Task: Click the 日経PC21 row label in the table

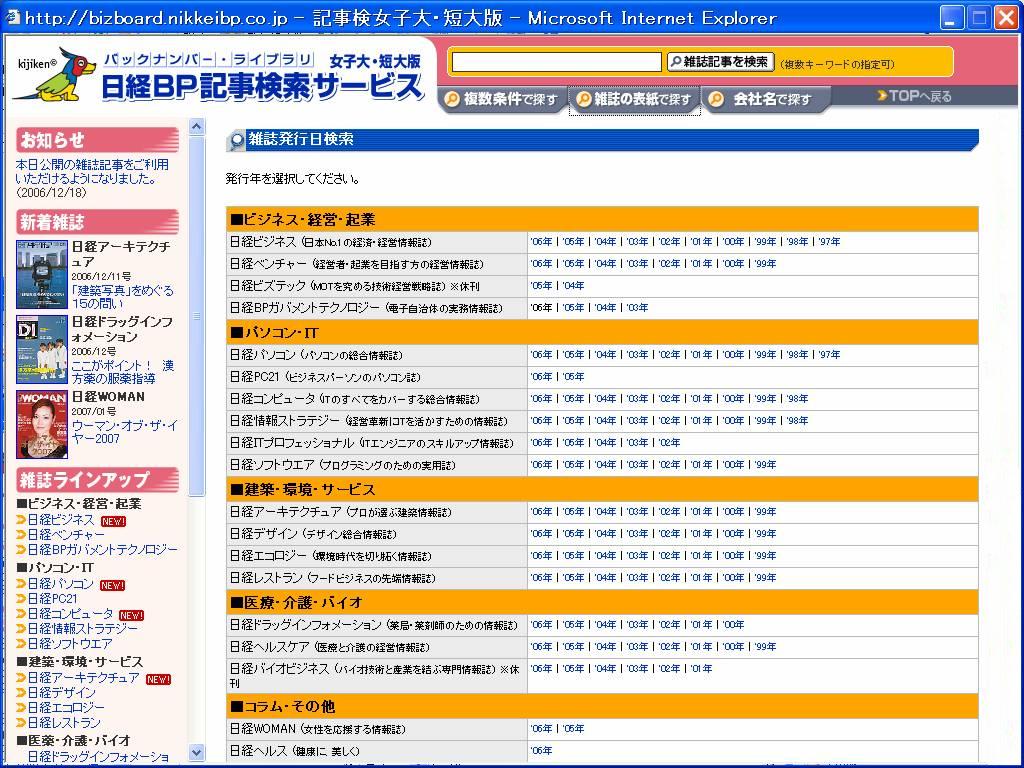Action: tap(325, 377)
